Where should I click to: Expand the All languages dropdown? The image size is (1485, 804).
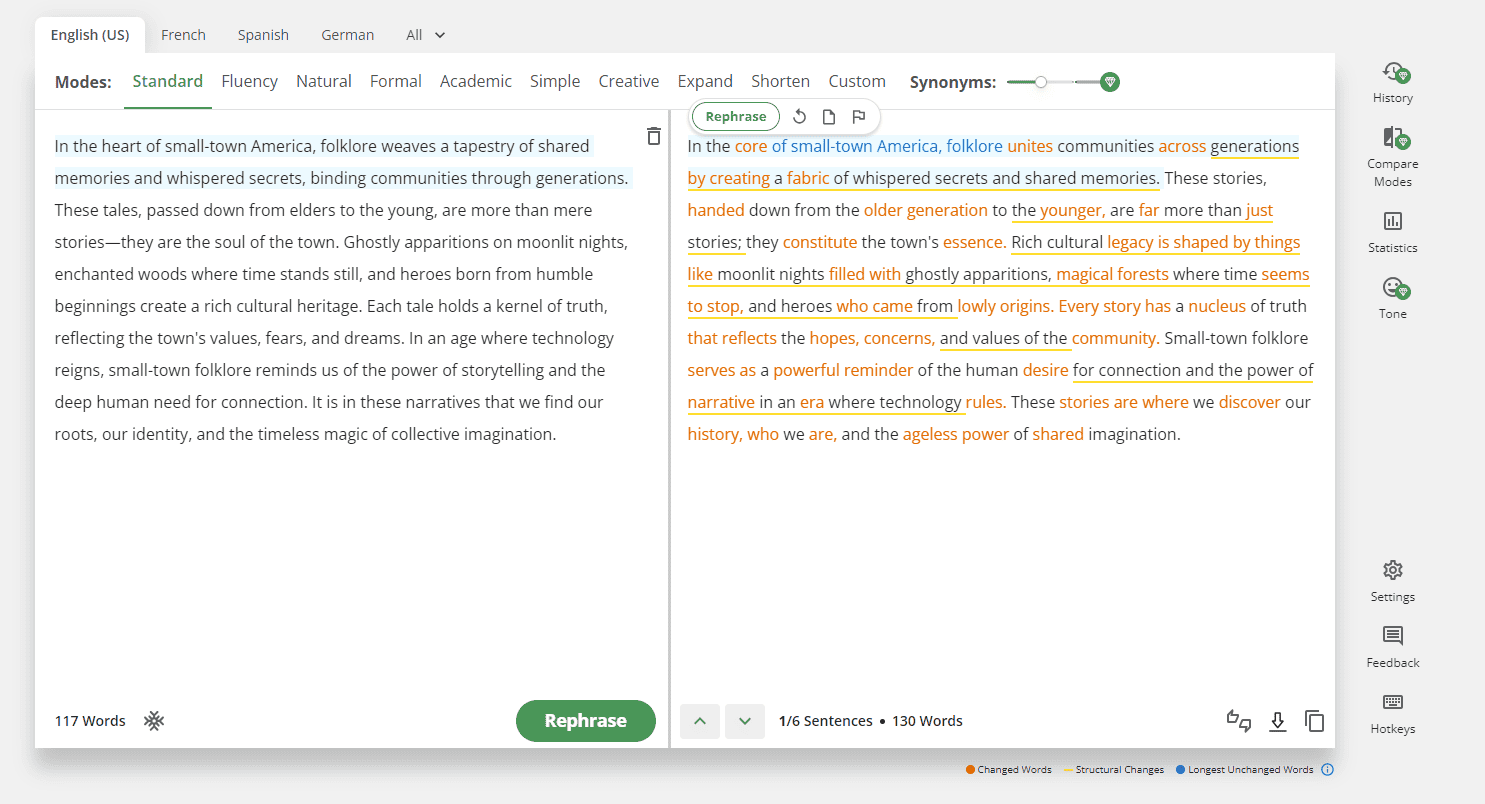(x=426, y=35)
